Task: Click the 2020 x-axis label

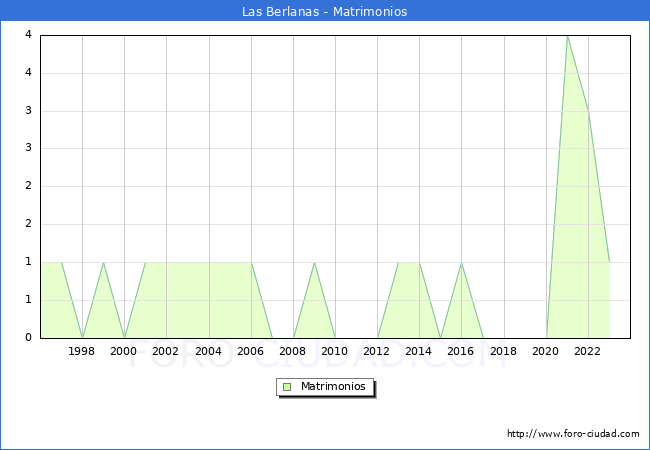Action: click(546, 351)
